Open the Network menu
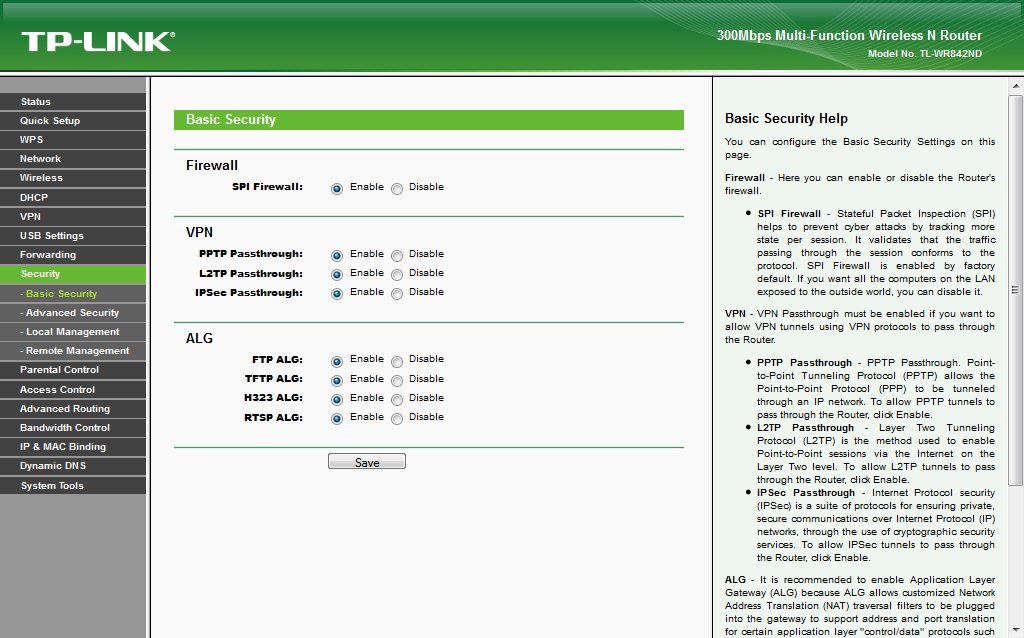Viewport: 1024px width, 638px height. [x=73, y=159]
